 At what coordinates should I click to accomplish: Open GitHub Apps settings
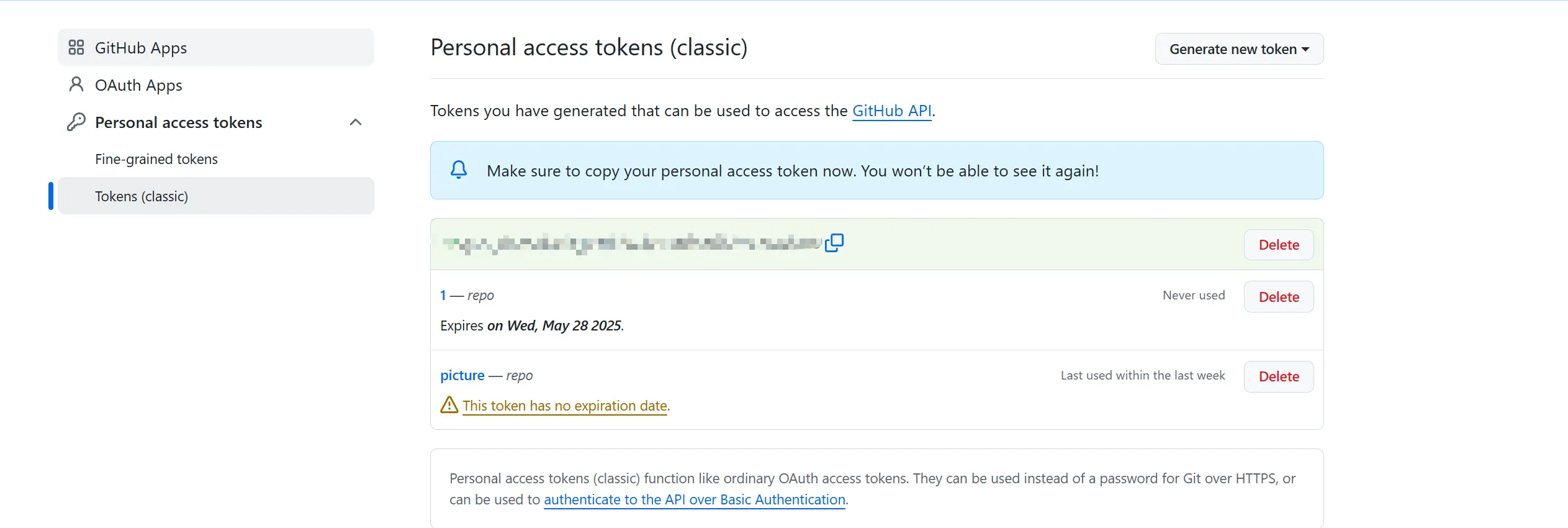coord(141,48)
